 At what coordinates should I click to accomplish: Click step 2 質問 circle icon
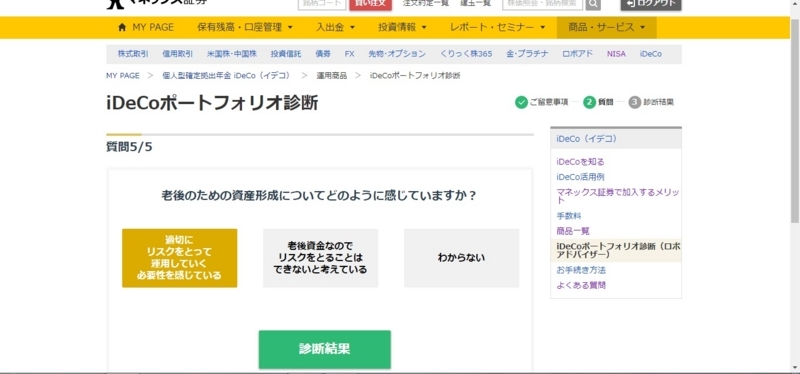(x=589, y=102)
